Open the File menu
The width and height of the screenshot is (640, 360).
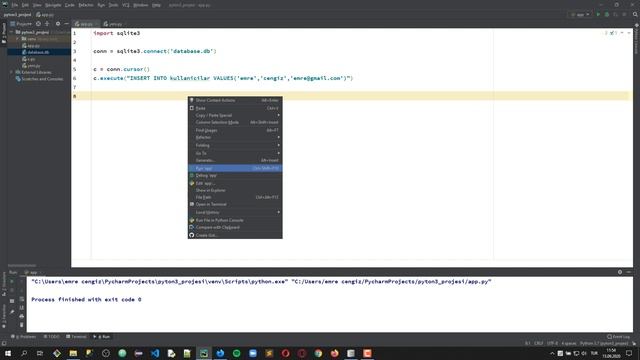tap(15, 5)
